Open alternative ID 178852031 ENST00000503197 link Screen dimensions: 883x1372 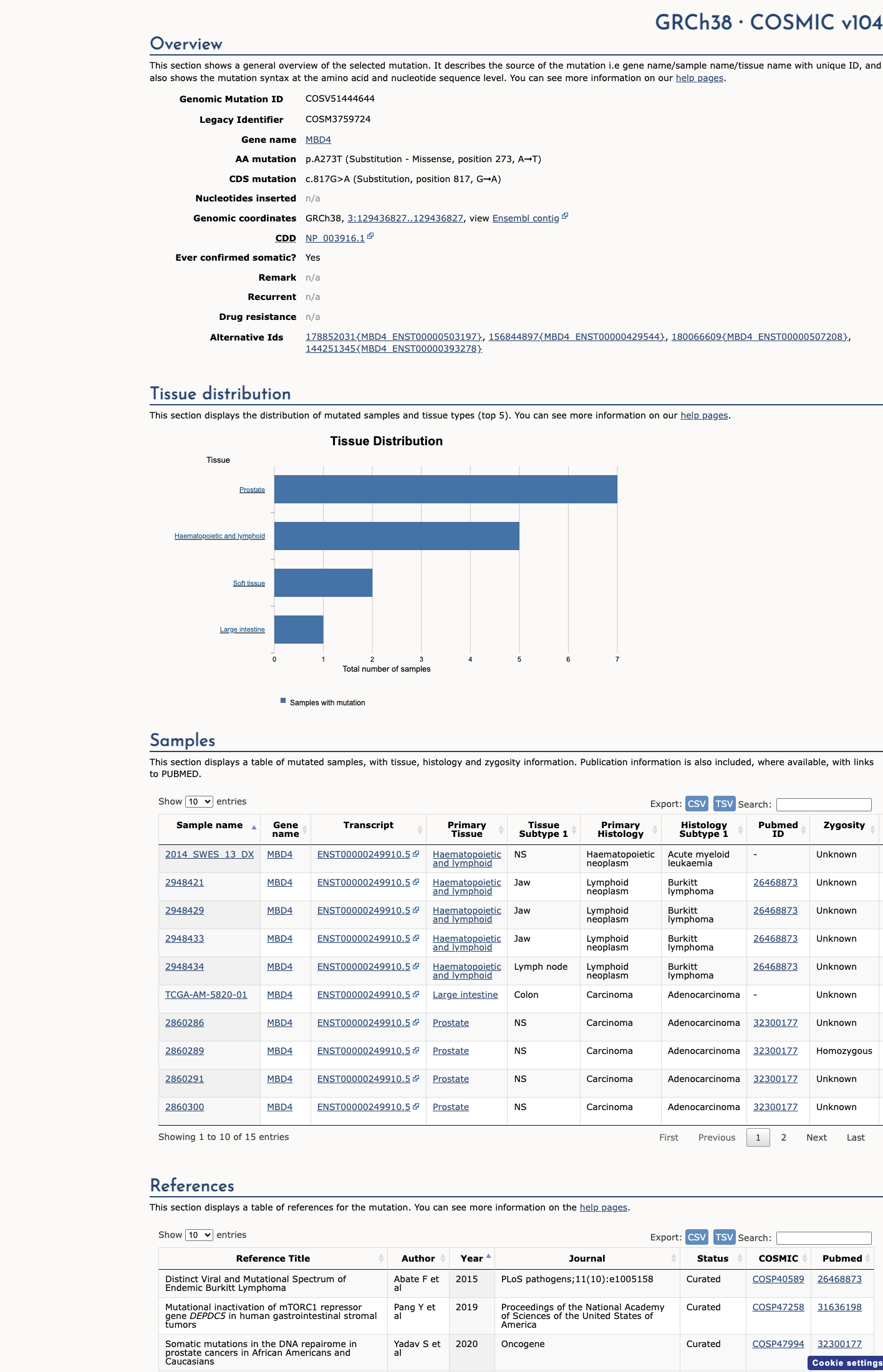[393, 337]
